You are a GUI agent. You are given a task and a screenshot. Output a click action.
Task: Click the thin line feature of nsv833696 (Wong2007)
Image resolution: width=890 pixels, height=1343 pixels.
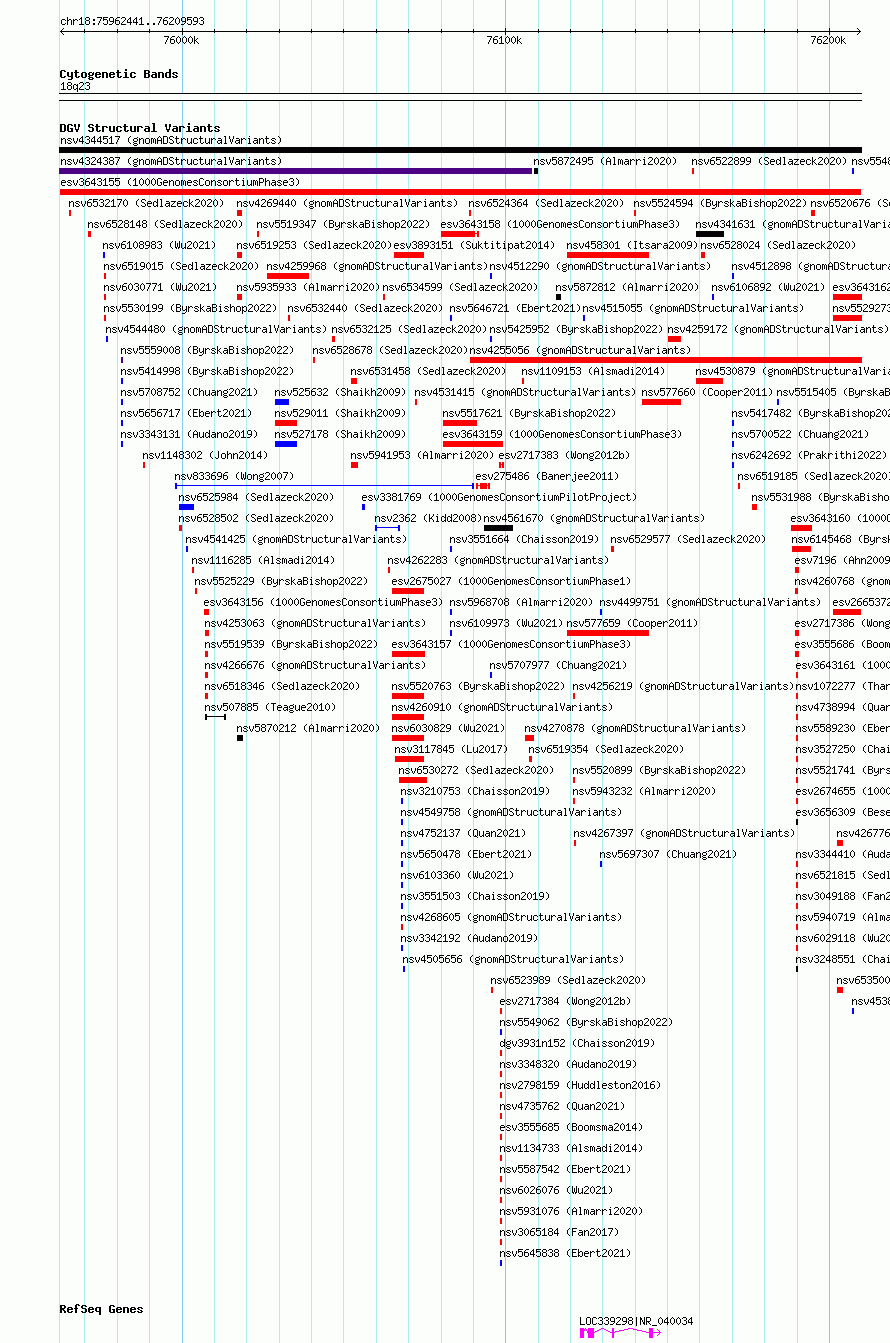click(324, 486)
